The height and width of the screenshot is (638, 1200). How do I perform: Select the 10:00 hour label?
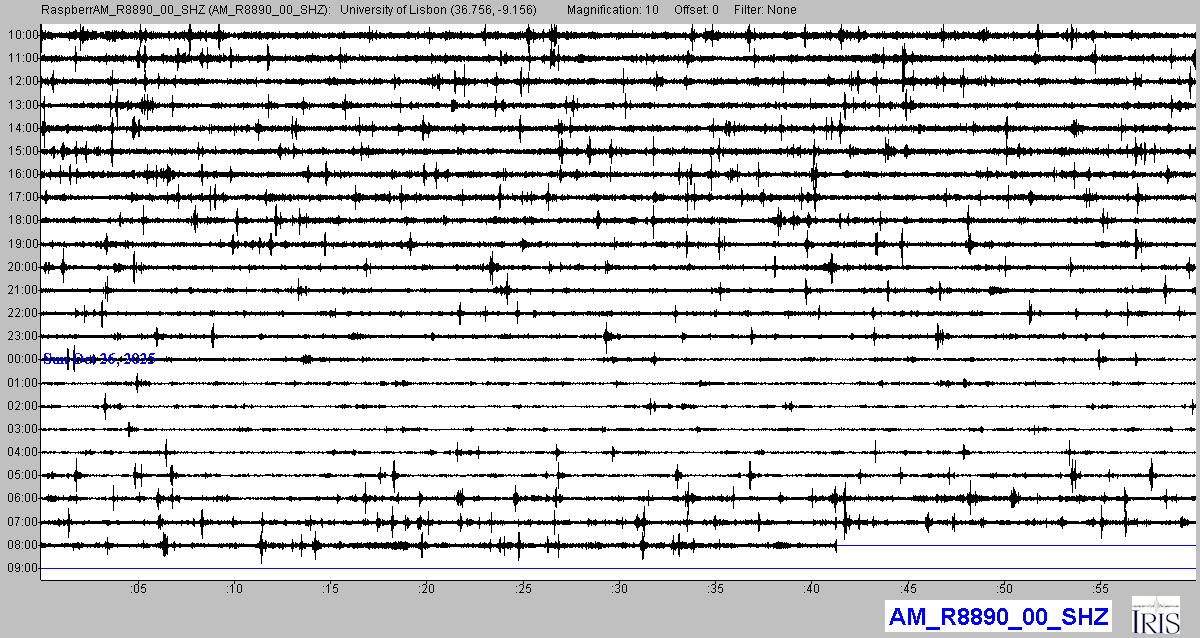point(22,35)
